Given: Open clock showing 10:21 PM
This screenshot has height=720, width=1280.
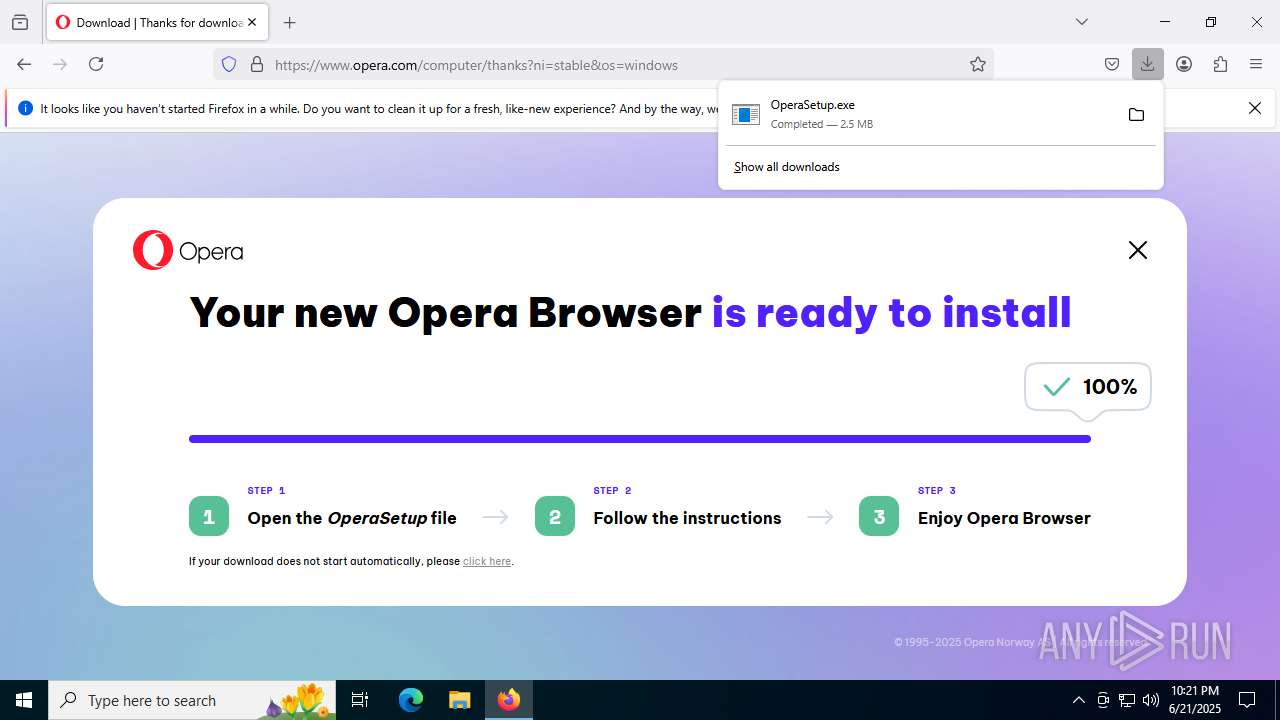Looking at the screenshot, I should (1195, 700).
